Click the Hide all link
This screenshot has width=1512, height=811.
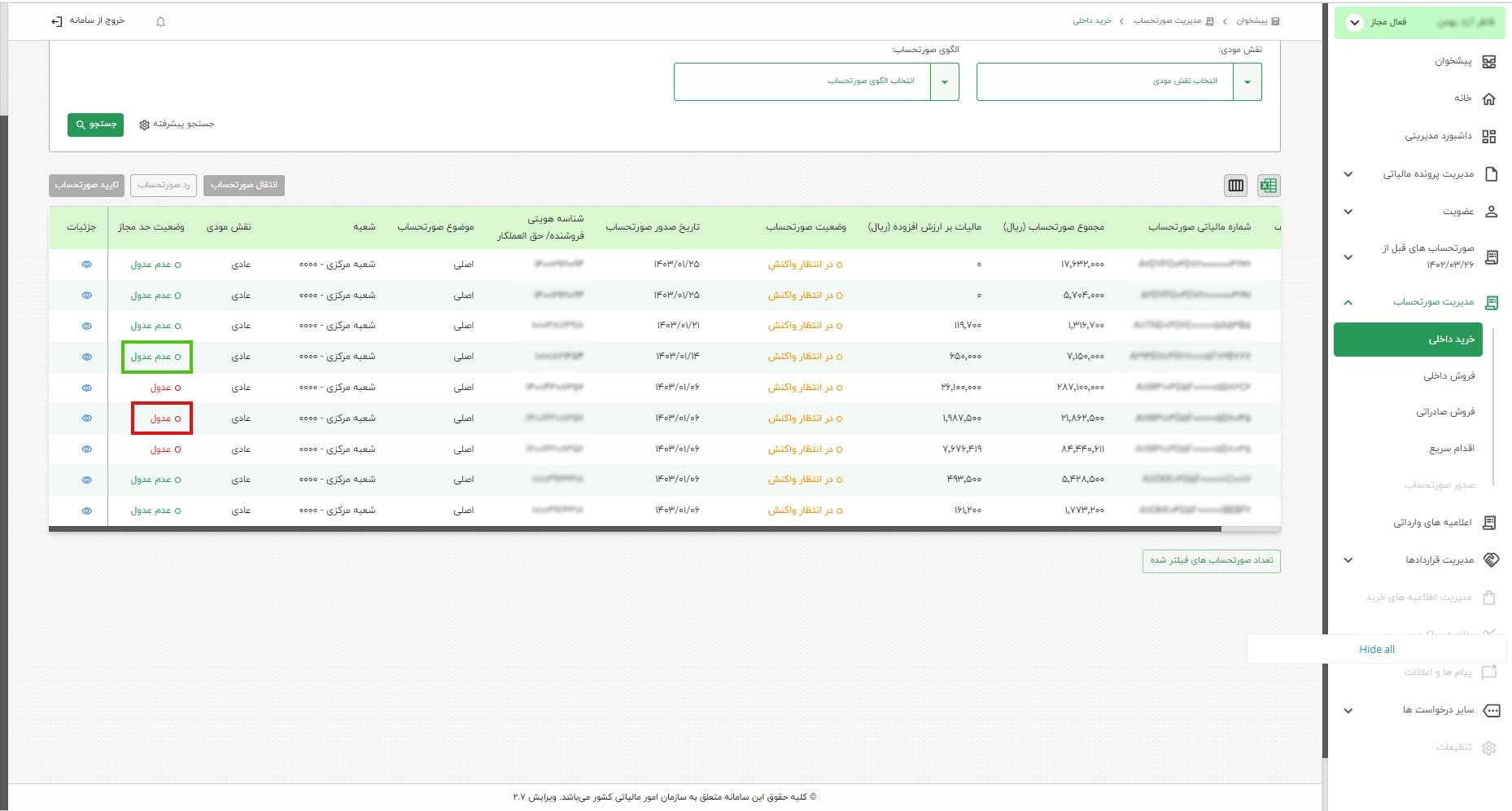pyautogui.click(x=1377, y=650)
